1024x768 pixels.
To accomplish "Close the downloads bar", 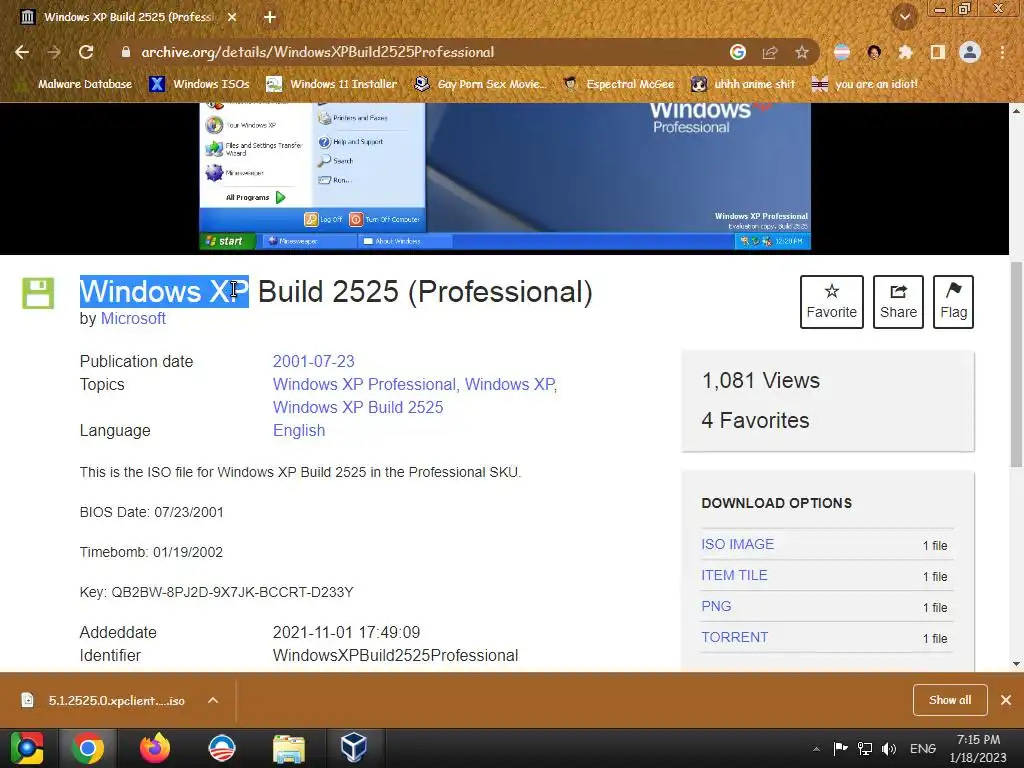I will pyautogui.click(x=1006, y=700).
